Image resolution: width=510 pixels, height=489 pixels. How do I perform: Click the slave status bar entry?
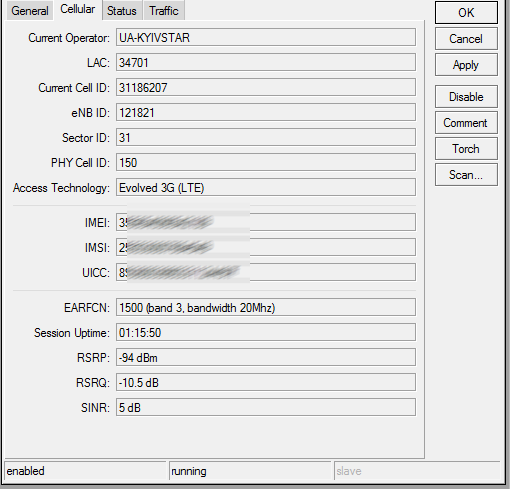(417, 471)
